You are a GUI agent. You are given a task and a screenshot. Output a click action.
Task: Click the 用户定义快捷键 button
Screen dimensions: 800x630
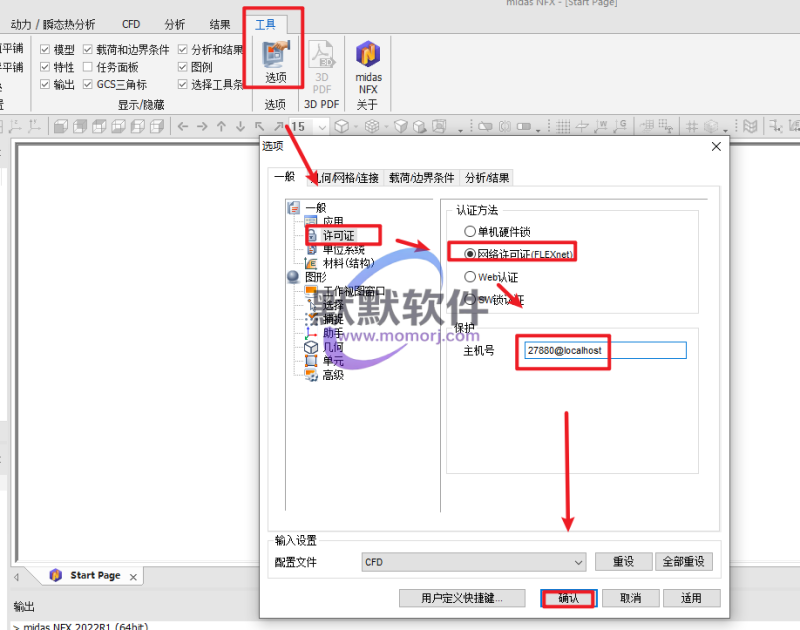461,598
